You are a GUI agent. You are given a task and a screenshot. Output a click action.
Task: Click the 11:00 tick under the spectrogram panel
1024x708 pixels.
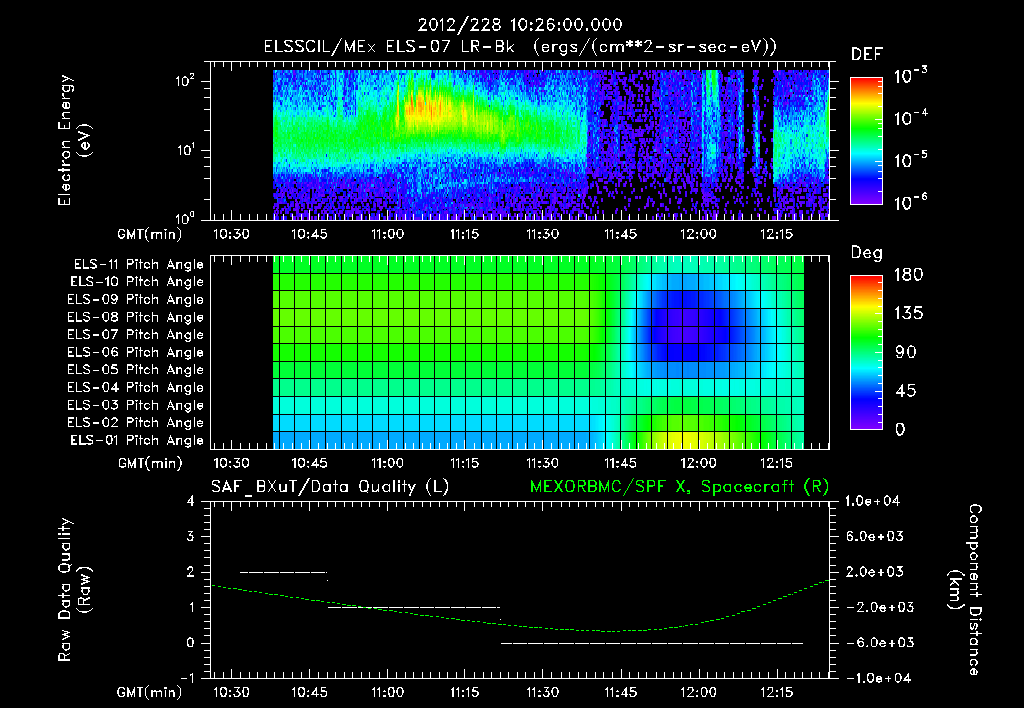point(387,234)
